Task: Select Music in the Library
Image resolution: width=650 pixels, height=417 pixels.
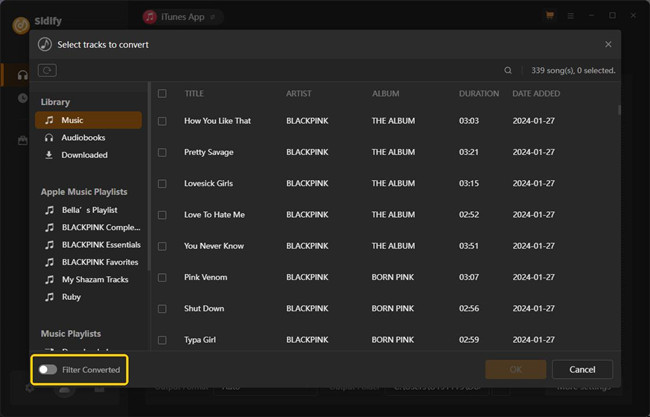Action: (88, 120)
